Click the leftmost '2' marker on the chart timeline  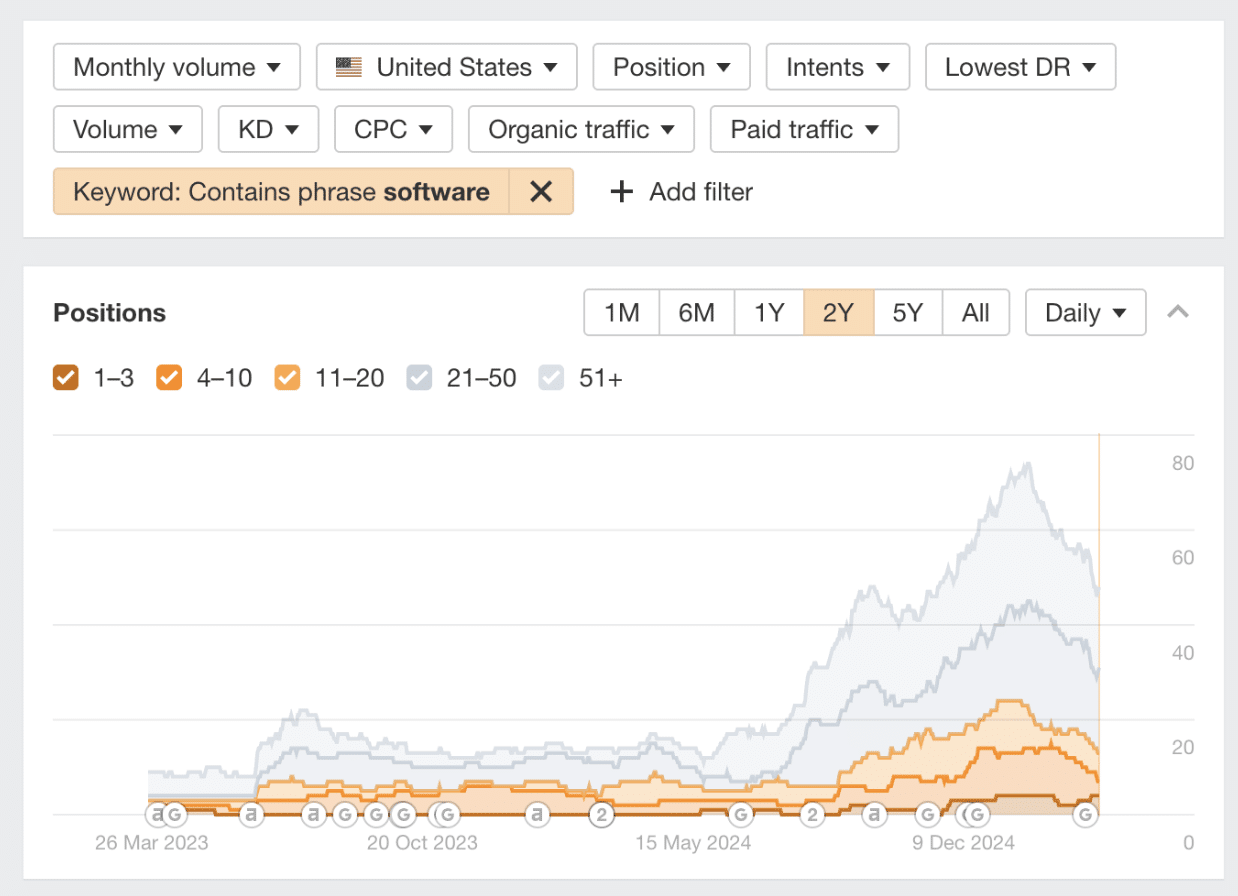pyautogui.click(x=602, y=815)
